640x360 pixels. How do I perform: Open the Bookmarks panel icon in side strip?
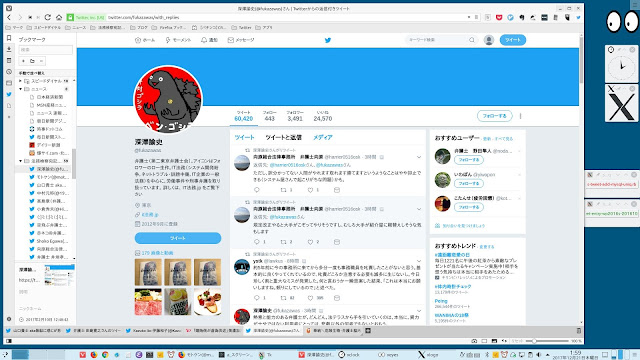click(9, 38)
